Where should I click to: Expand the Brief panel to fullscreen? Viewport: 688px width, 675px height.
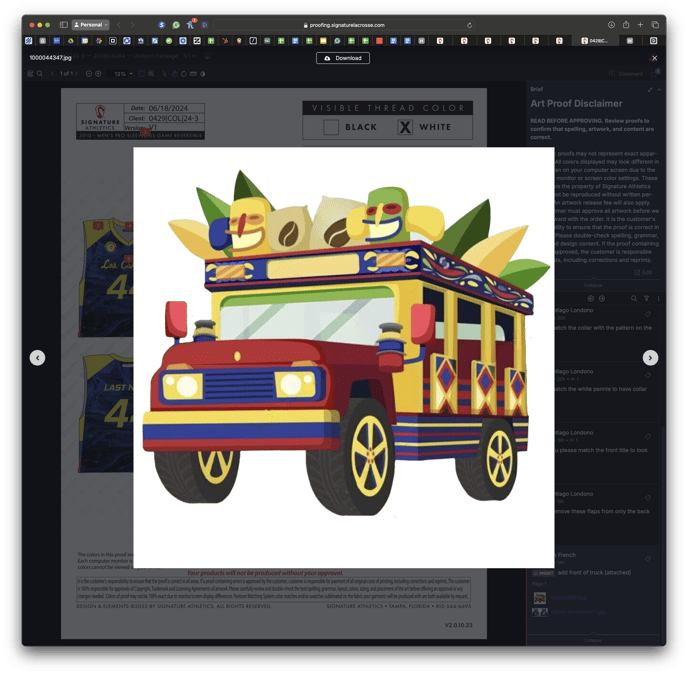pyautogui.click(x=649, y=89)
